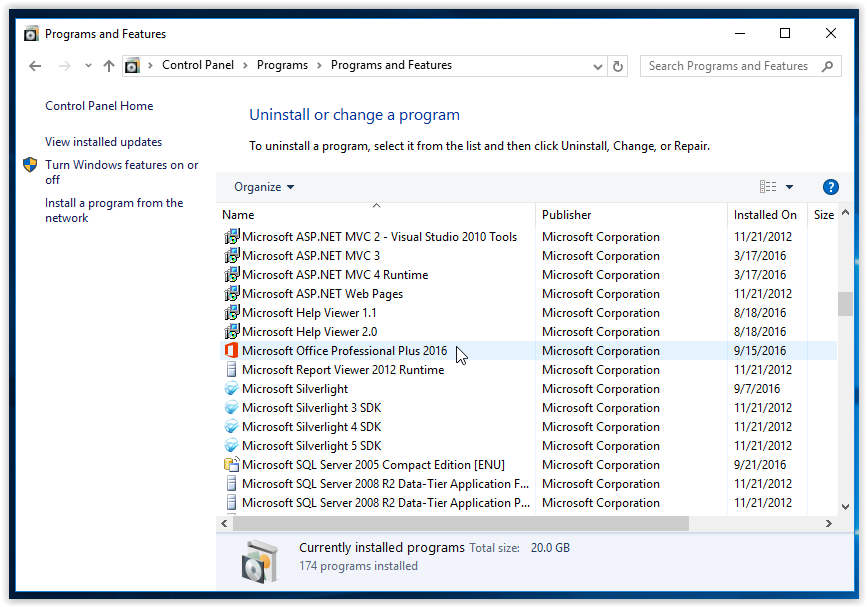Click the Control Panel icon in address bar
Screen dimensions: 867x607
click(x=132, y=66)
